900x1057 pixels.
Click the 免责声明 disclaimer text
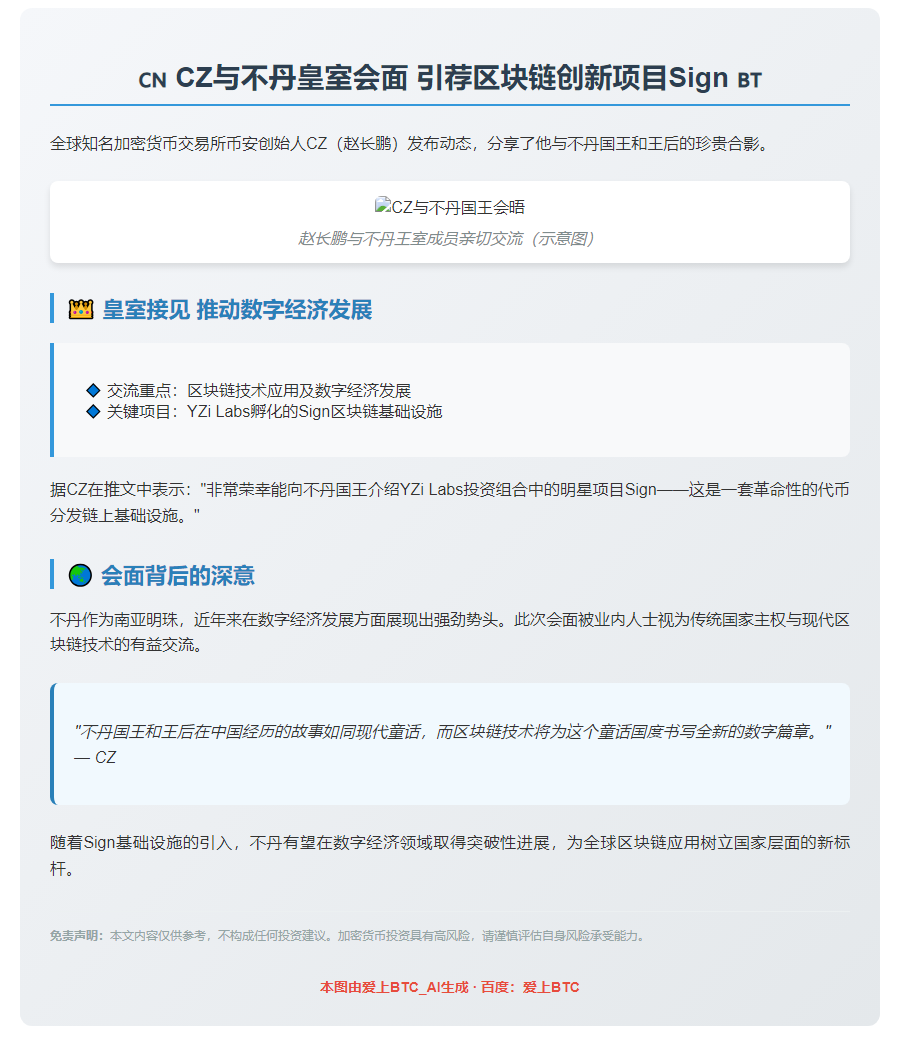[348, 936]
